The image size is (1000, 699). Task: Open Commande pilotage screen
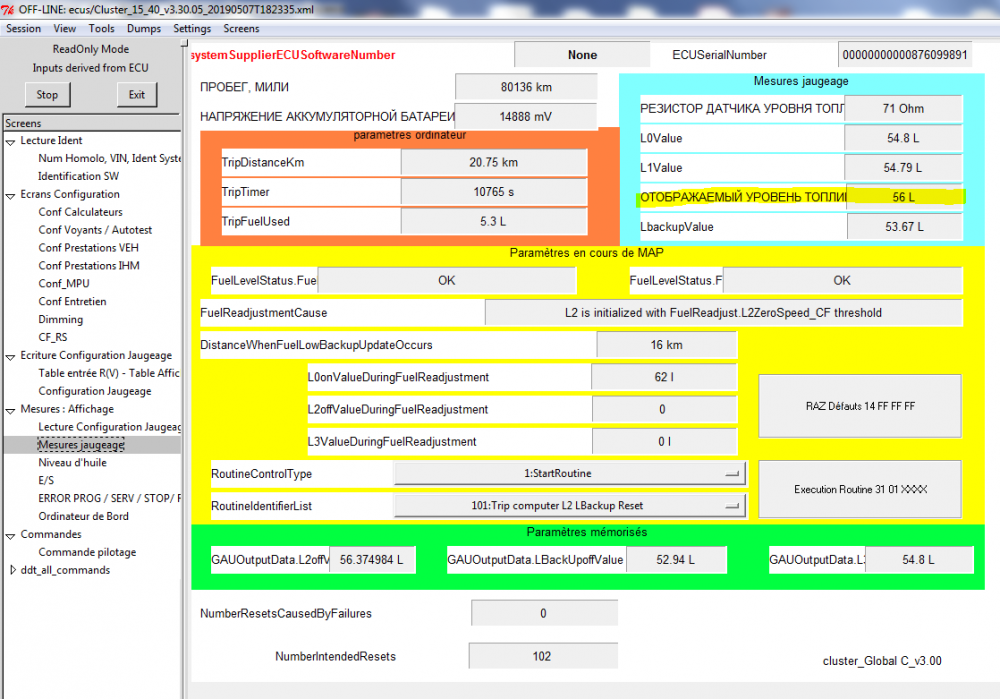pyautogui.click(x=87, y=552)
